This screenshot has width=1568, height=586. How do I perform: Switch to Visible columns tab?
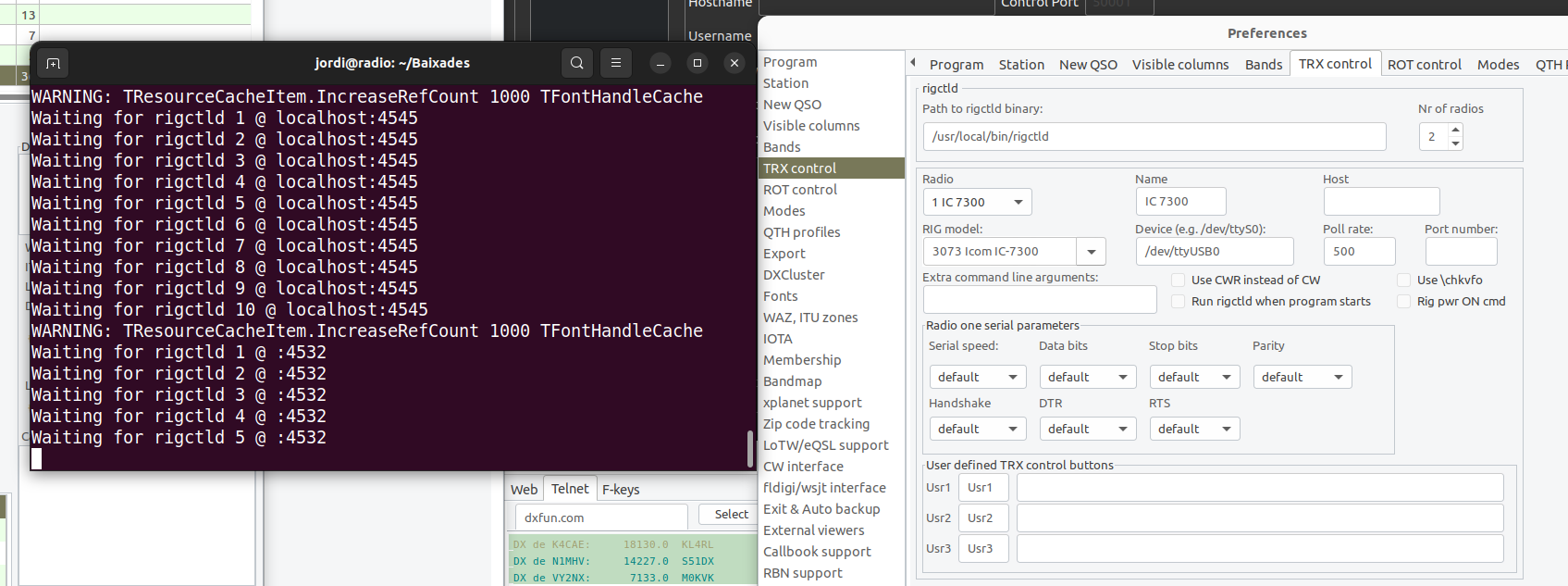[1180, 65]
